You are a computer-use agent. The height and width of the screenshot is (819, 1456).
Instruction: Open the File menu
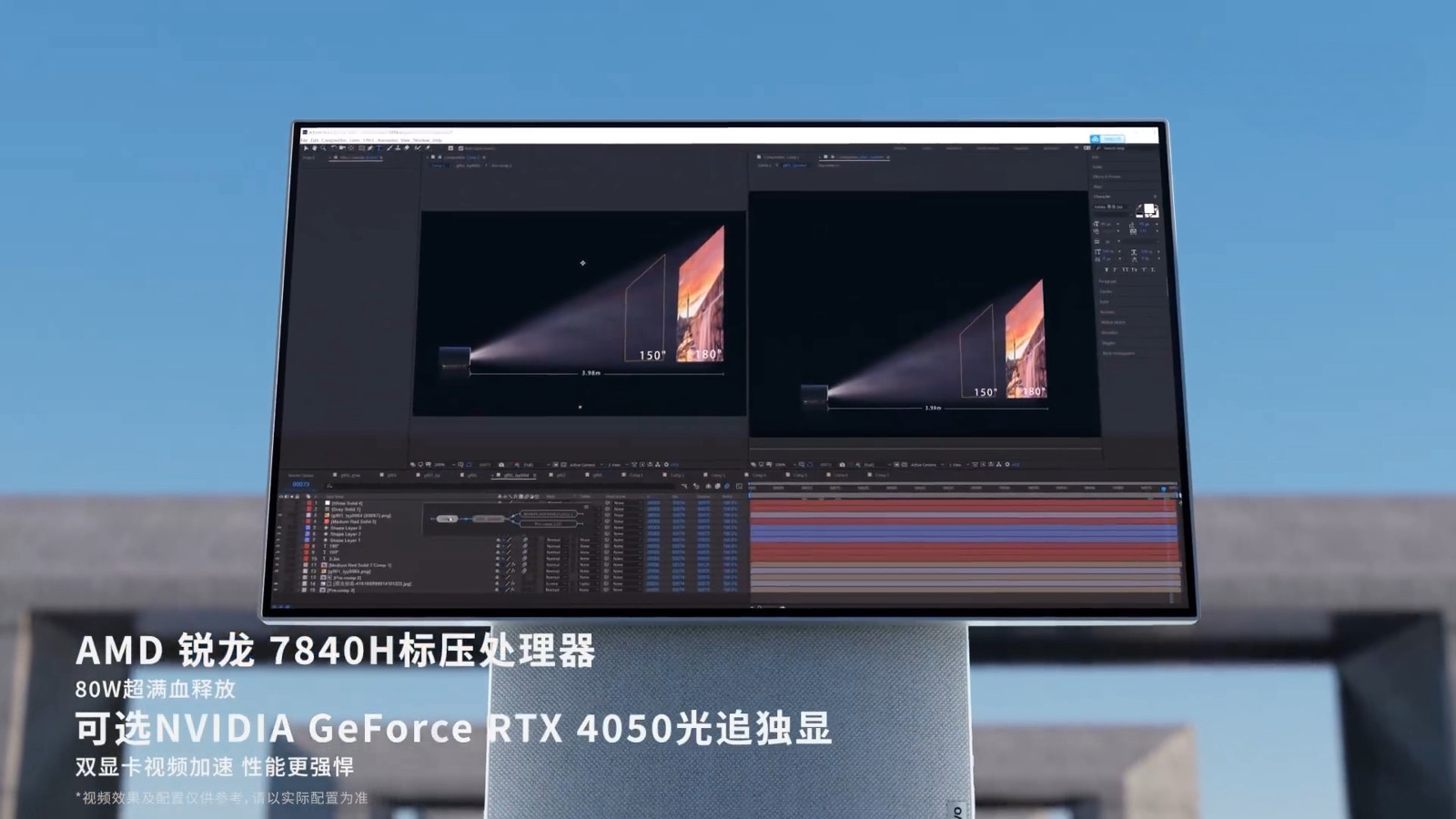(304, 140)
